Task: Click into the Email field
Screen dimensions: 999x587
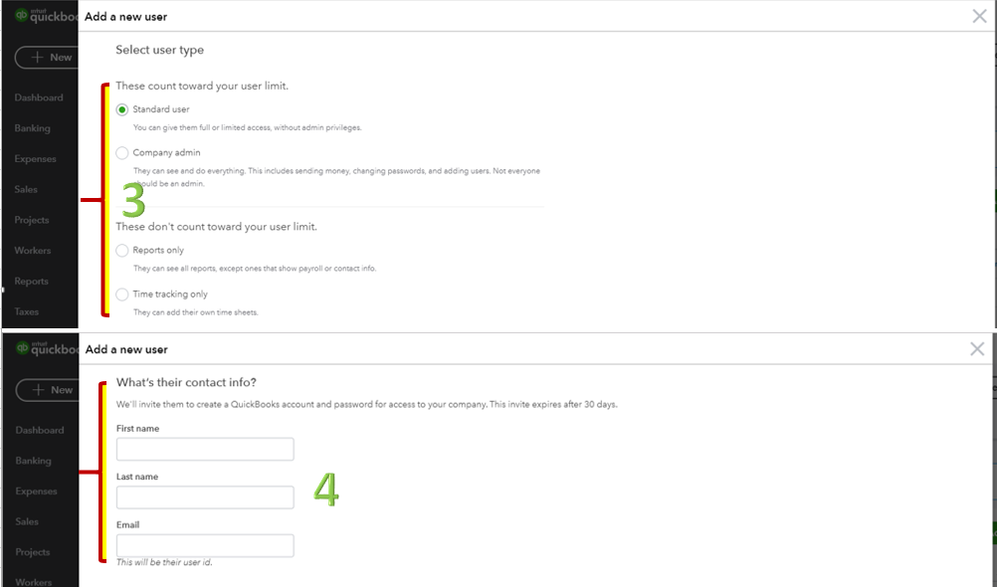Action: pos(205,545)
